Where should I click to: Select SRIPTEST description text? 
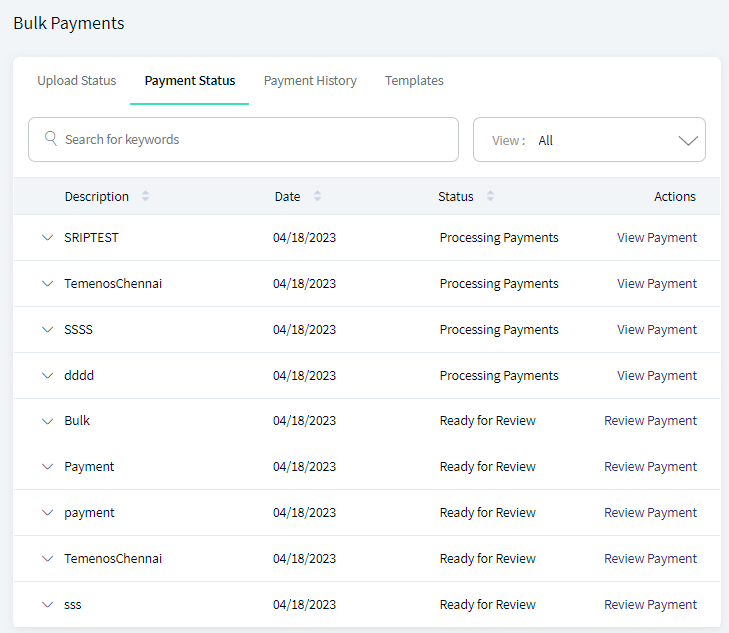[91, 237]
